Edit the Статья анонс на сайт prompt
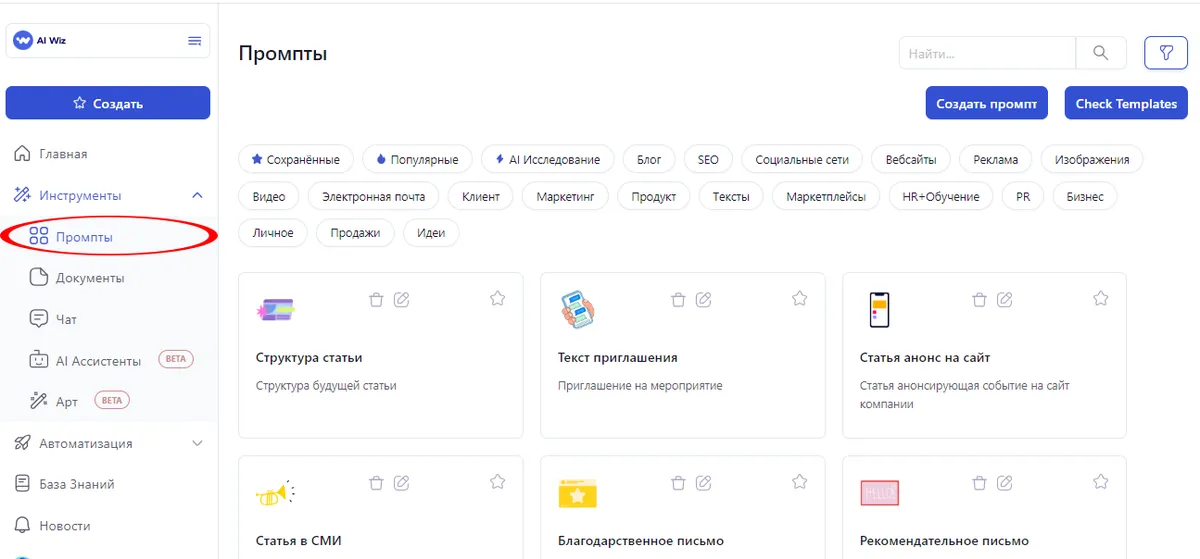 coord(1005,299)
